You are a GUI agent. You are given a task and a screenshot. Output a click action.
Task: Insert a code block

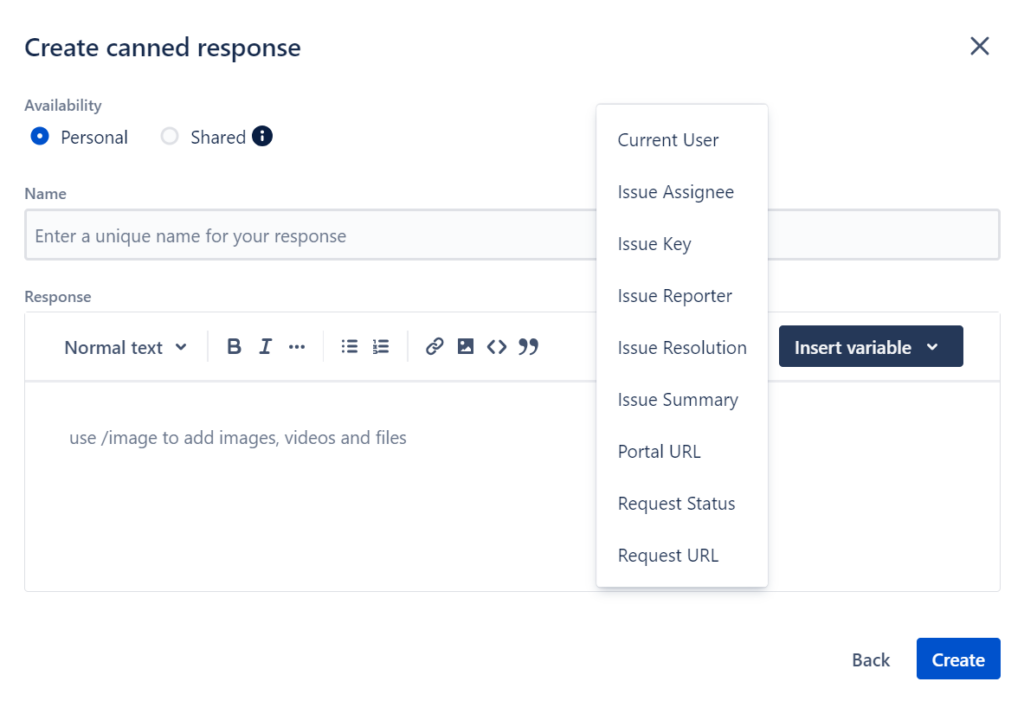(x=497, y=346)
